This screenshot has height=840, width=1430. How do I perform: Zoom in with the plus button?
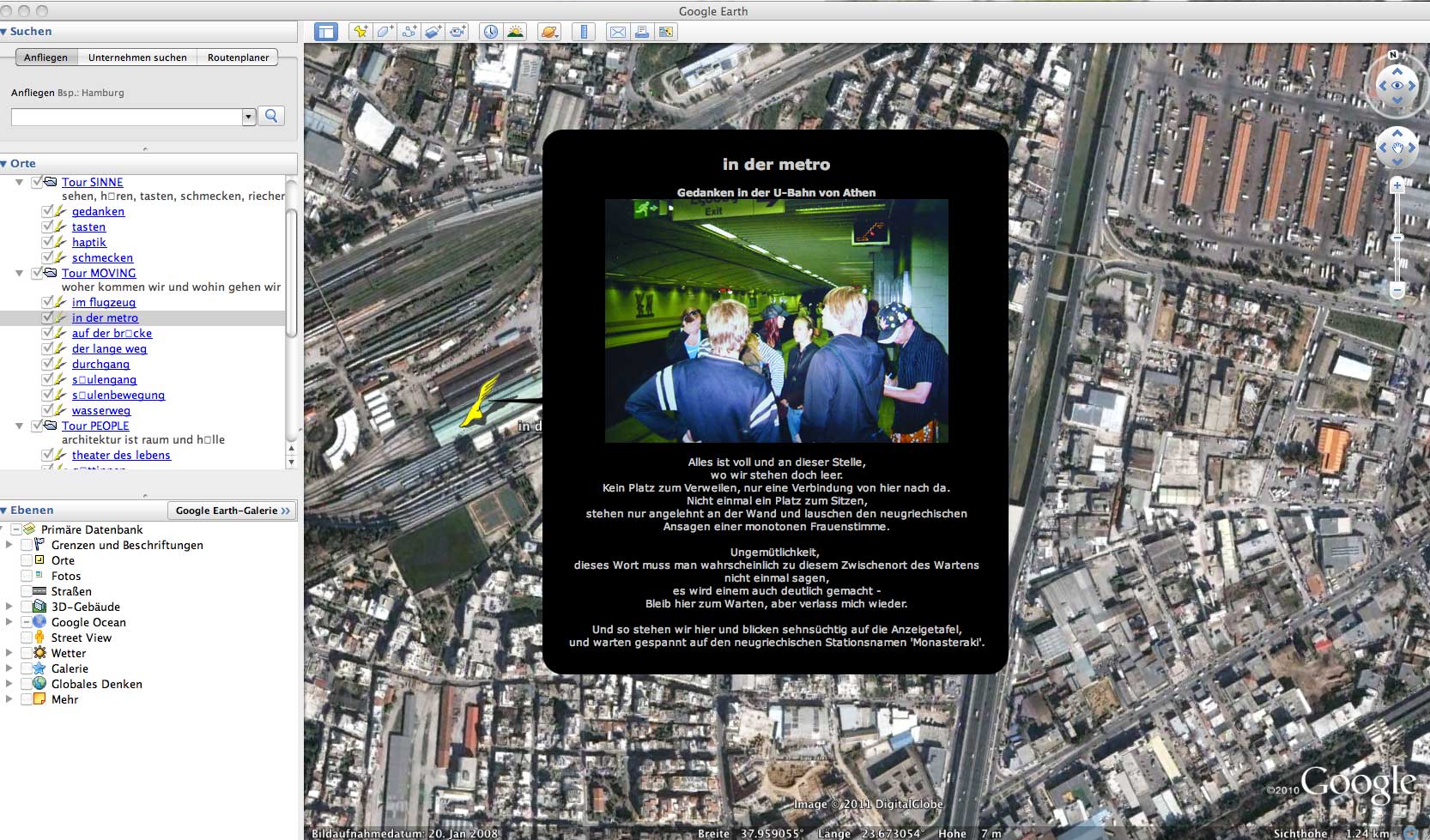[x=1397, y=185]
